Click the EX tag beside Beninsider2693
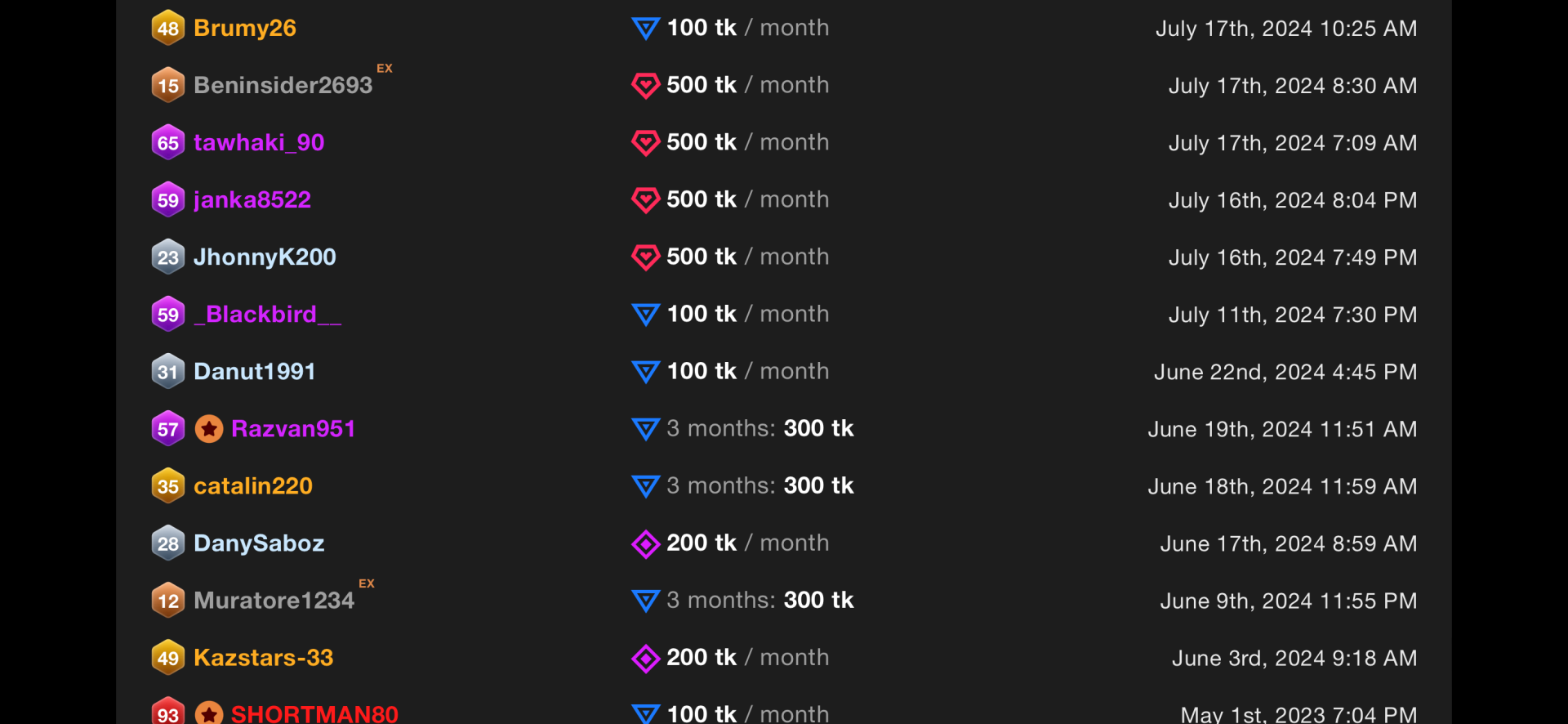Viewport: 1568px width, 724px height. point(385,69)
